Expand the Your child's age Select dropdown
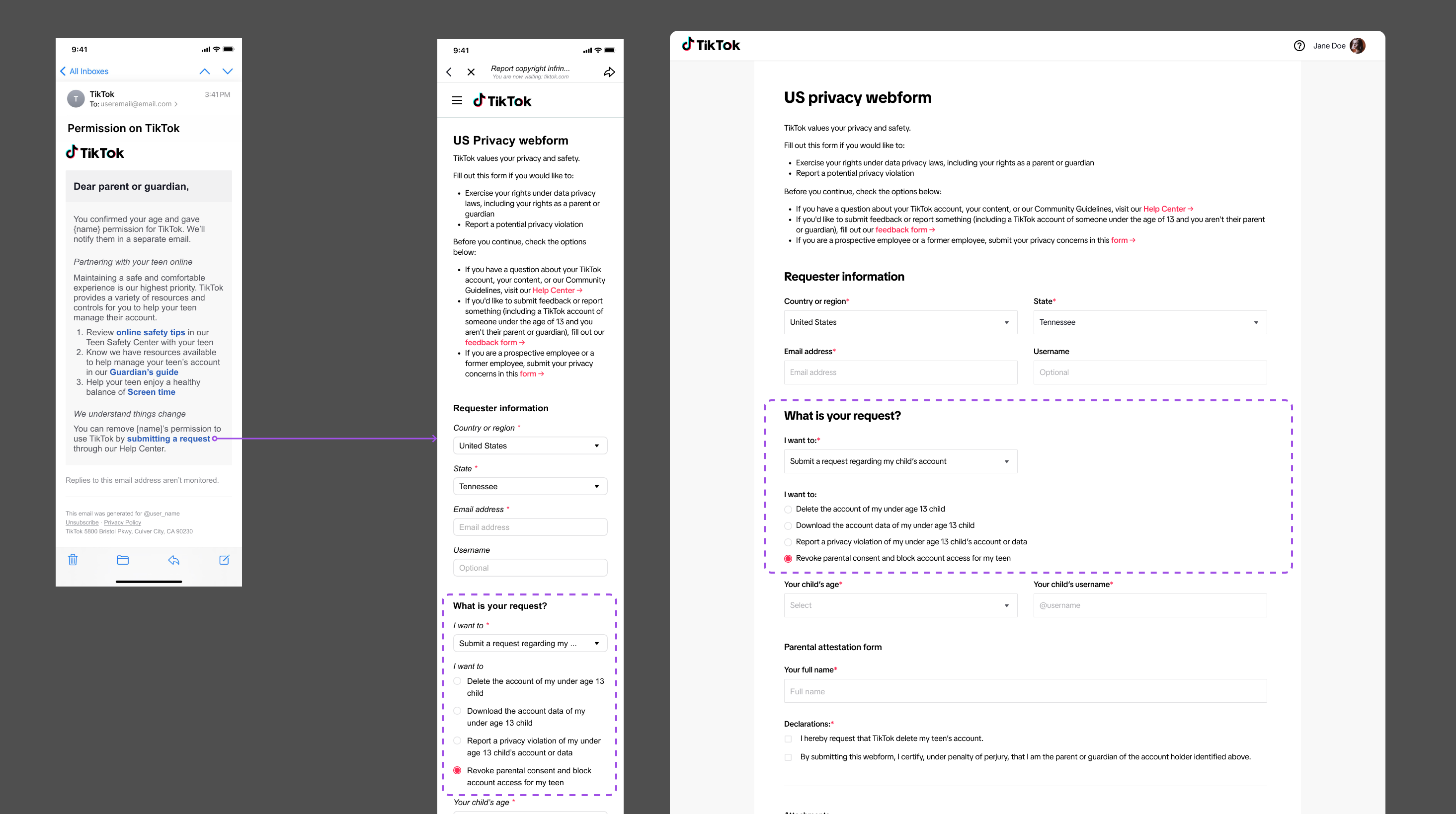Screen dimensions: 1456x814 [900, 605]
